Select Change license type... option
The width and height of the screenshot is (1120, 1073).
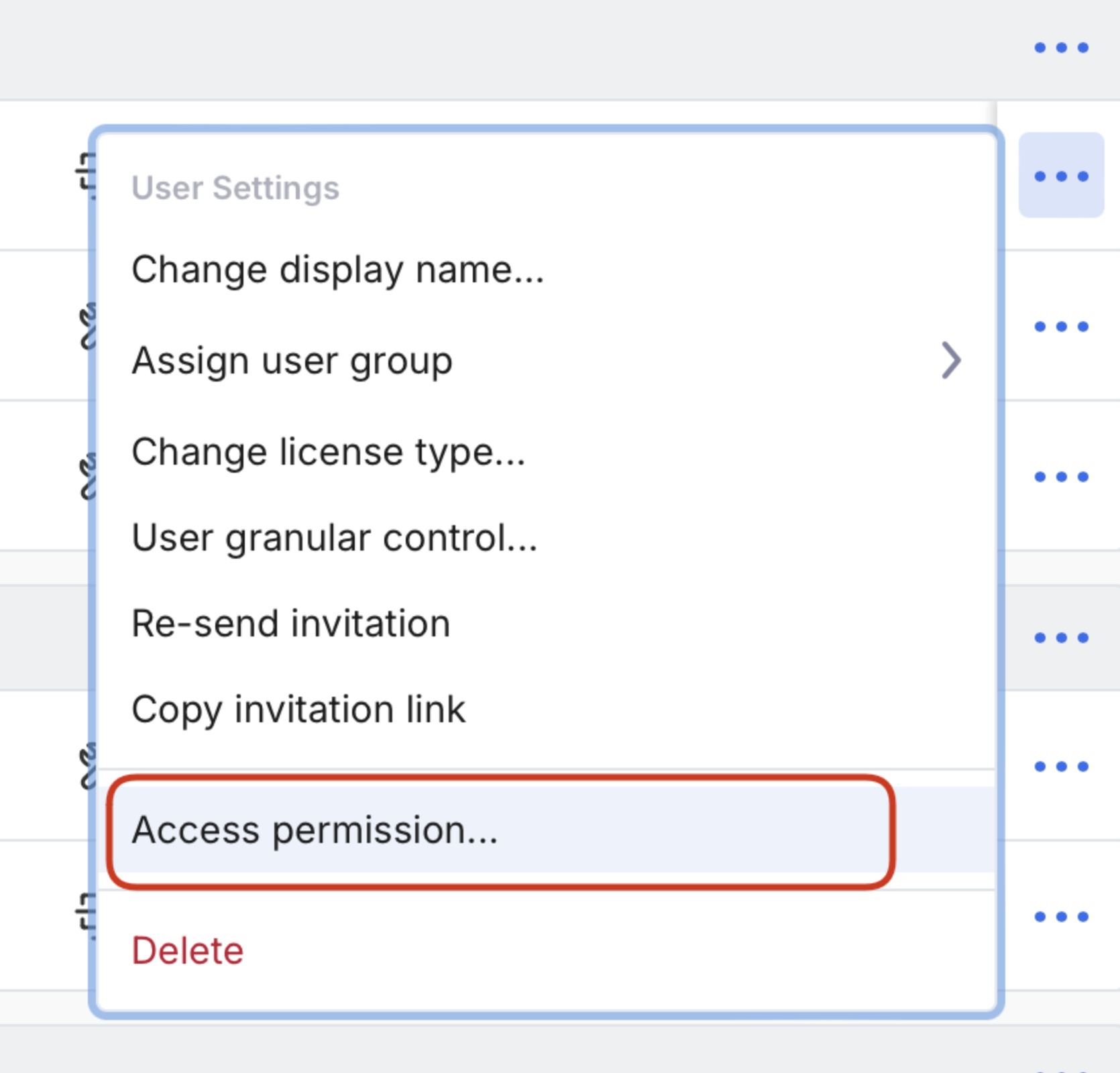coord(546,452)
